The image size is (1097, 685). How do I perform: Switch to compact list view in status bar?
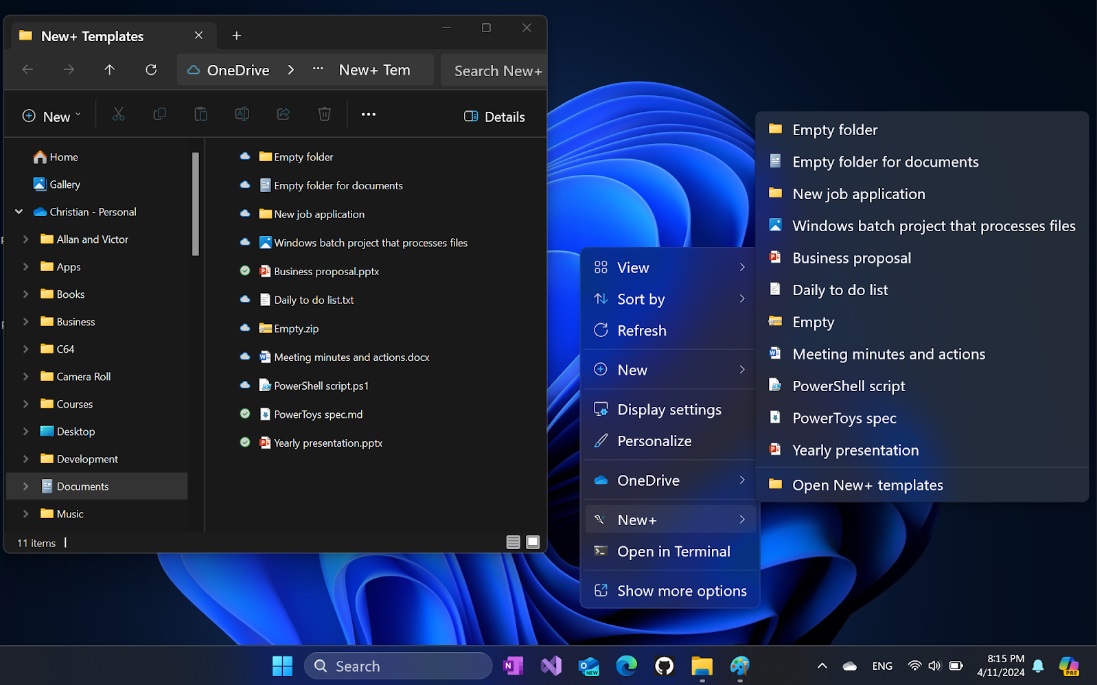pos(513,541)
